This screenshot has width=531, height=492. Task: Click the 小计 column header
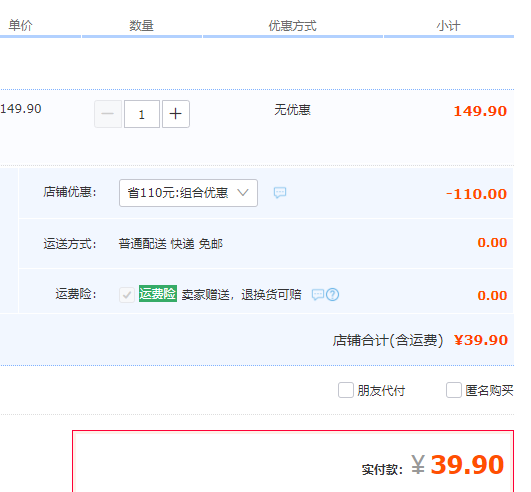pyautogui.click(x=449, y=26)
